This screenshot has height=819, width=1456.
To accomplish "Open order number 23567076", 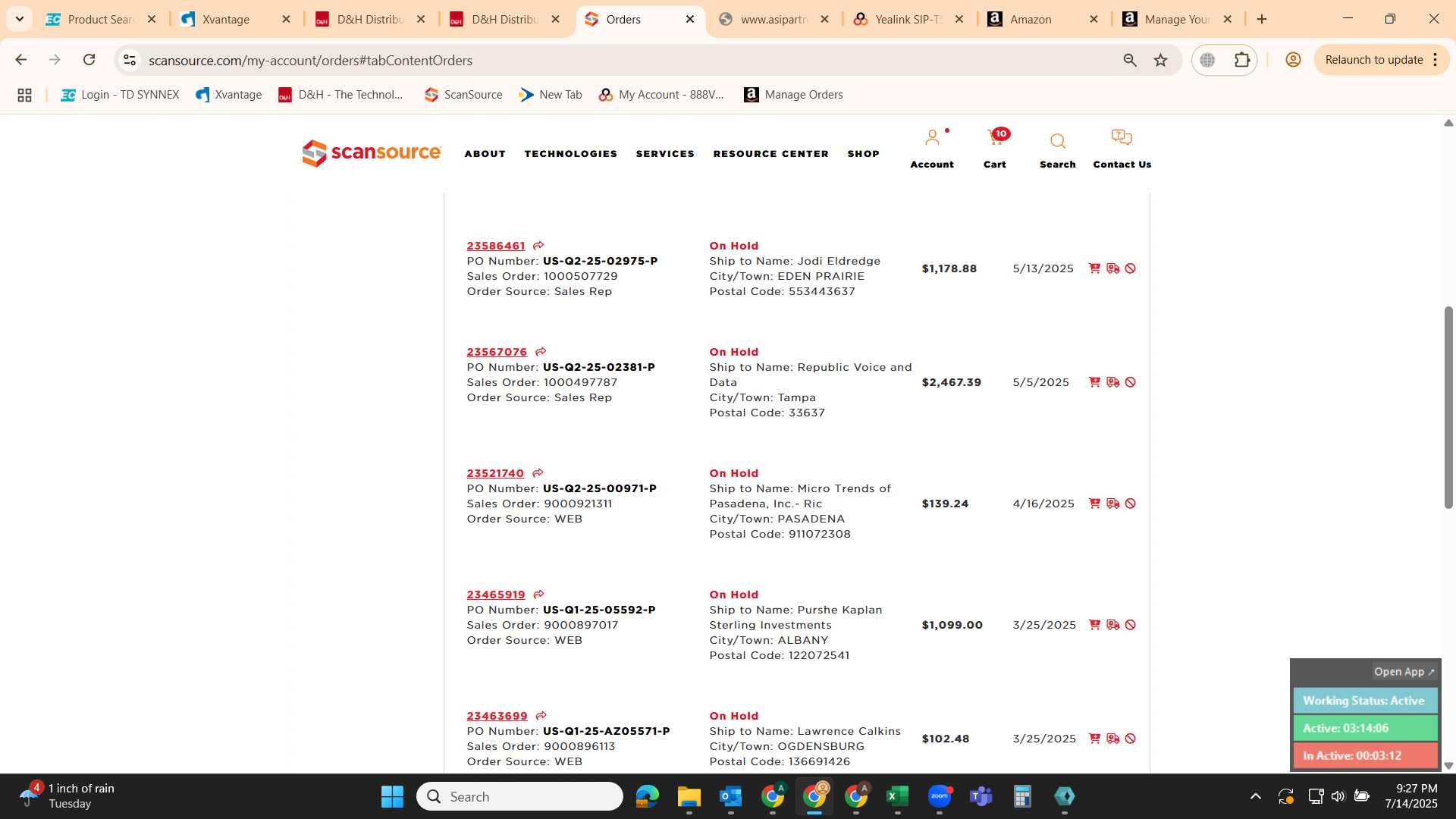I will tap(497, 352).
